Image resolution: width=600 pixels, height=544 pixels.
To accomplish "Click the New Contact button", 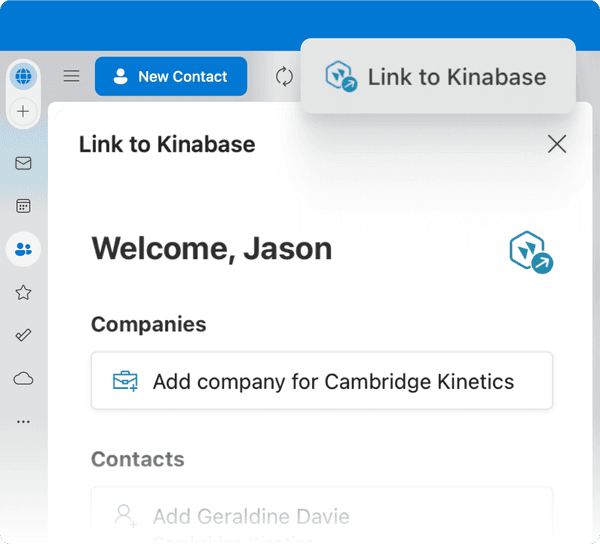I will pyautogui.click(x=171, y=77).
